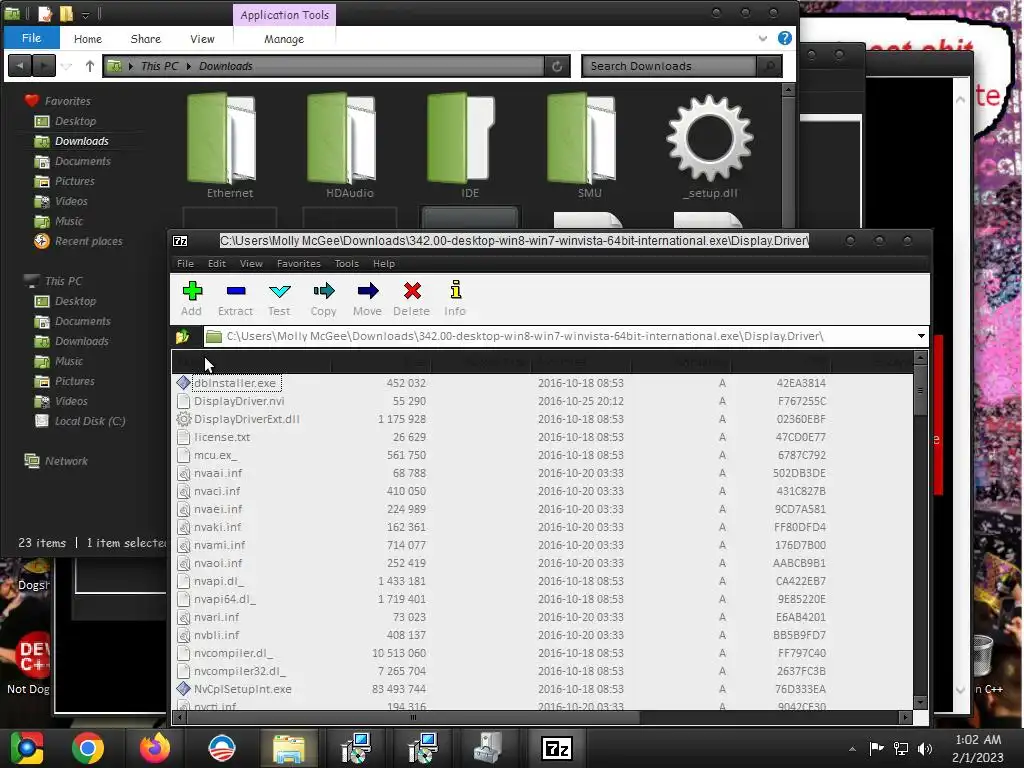
Task: Go up one folder level in 7-Zip
Action: tap(183, 336)
